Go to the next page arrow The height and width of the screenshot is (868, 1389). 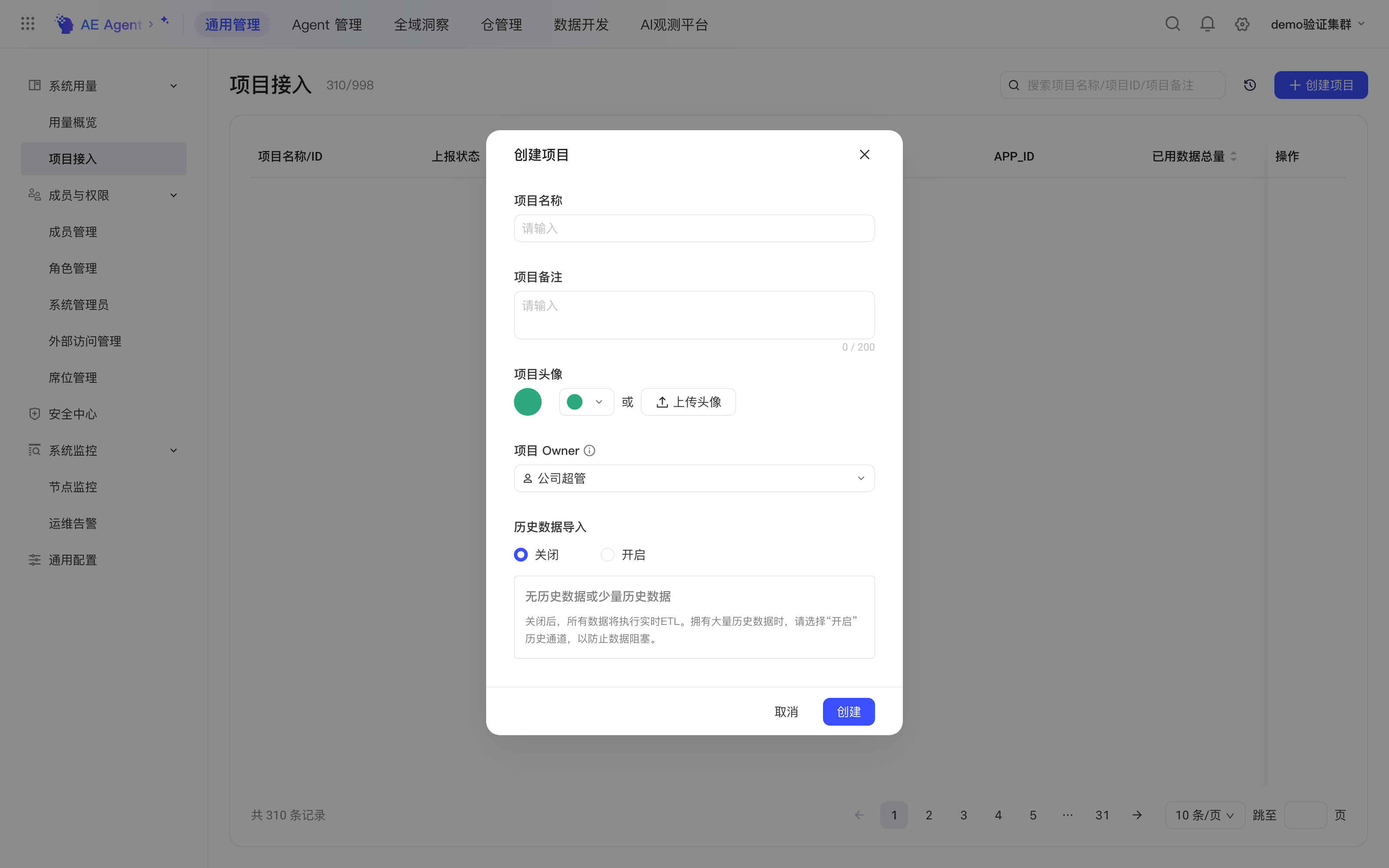(x=1137, y=815)
